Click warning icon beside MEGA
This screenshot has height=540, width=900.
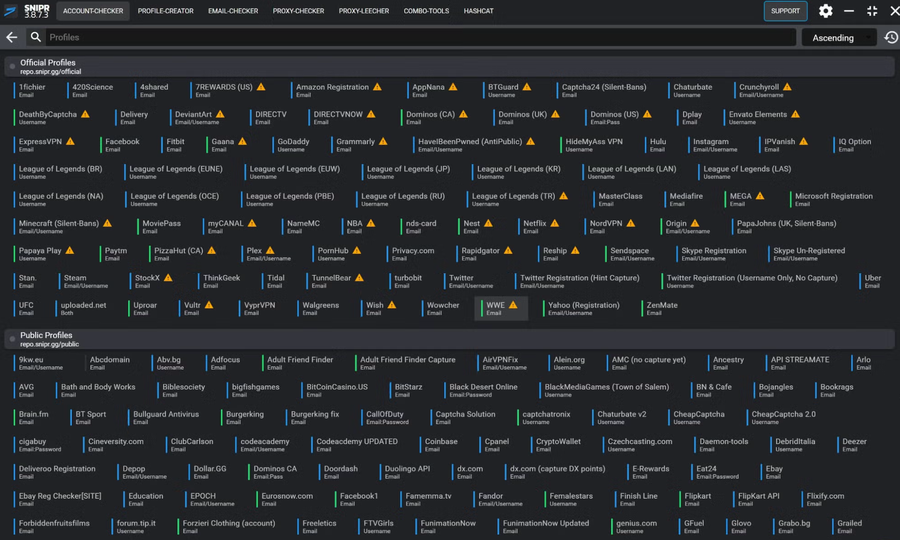coord(760,196)
